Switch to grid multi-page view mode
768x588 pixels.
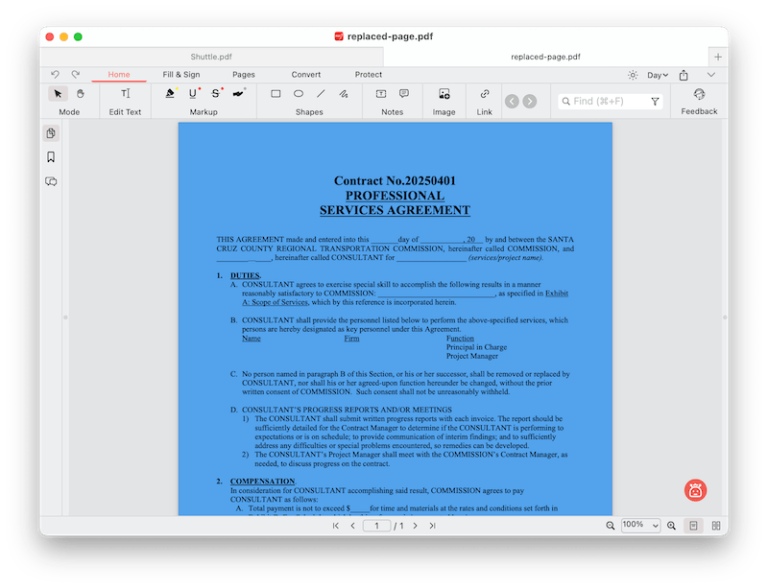pos(716,526)
